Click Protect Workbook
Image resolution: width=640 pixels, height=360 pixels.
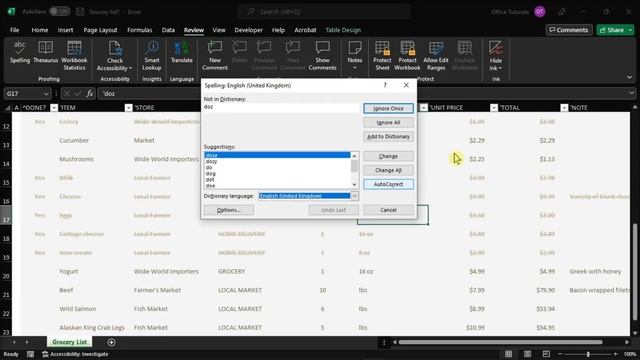click(407, 56)
